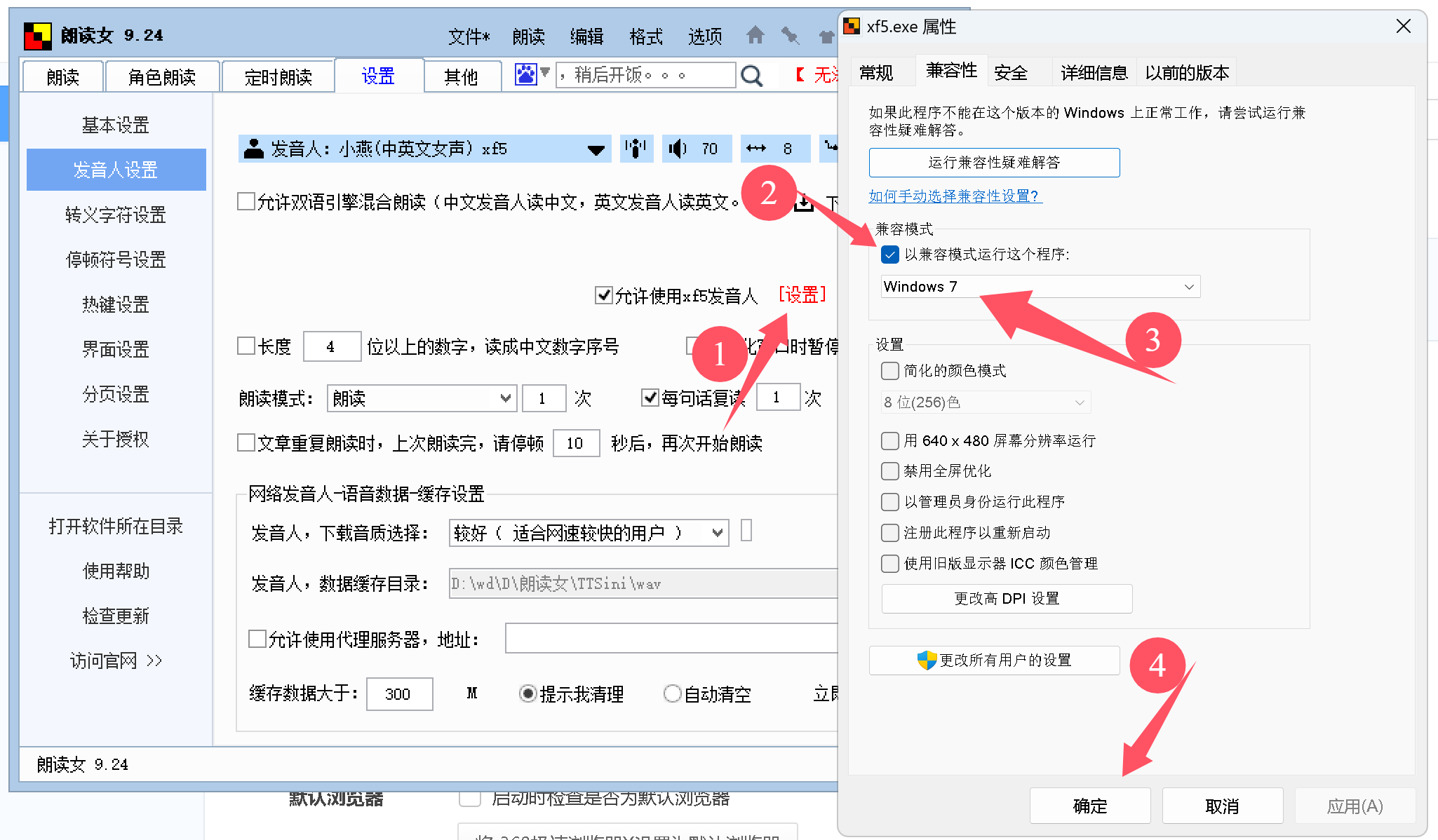Image resolution: width=1438 pixels, height=840 pixels.
Task: Click the proxy server address field
Action: coord(672,639)
